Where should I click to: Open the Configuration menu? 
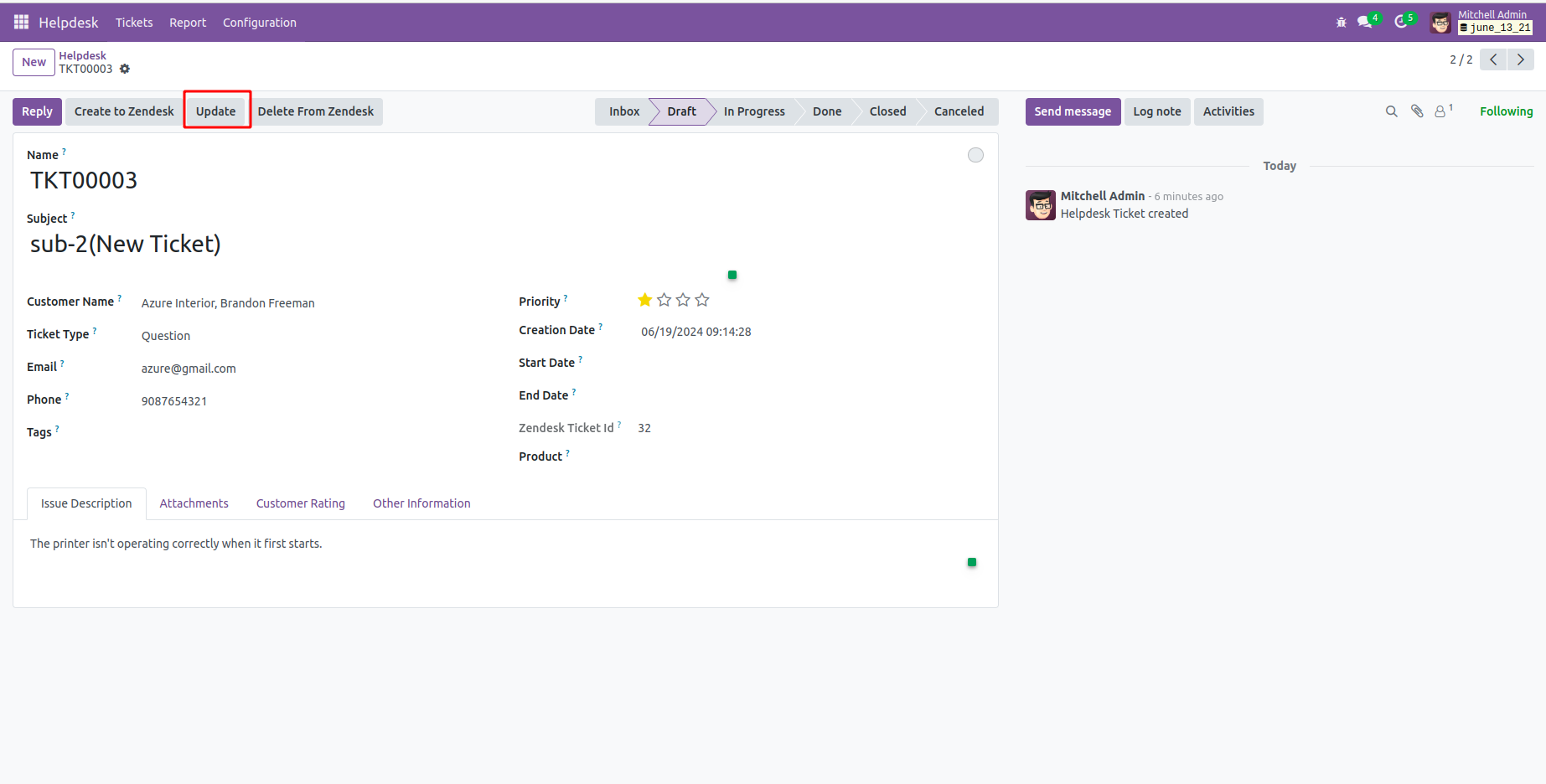tap(260, 23)
